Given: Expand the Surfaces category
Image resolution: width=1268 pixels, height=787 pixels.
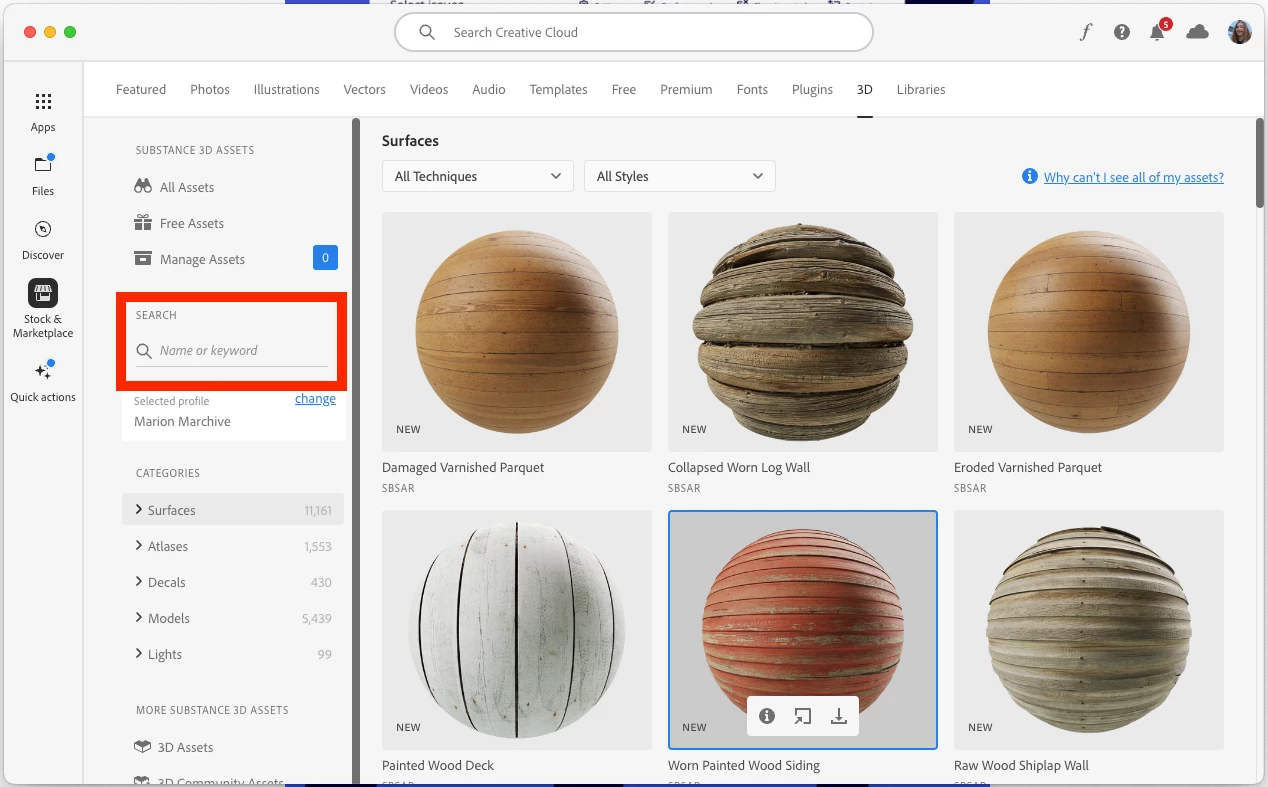Looking at the screenshot, I should (139, 509).
